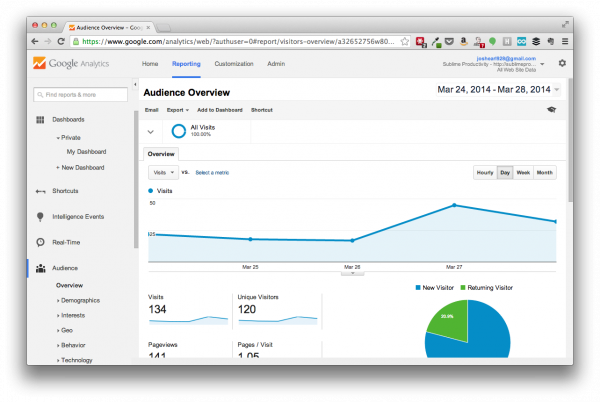The height and width of the screenshot is (402, 600).
Task: Click the fullscreen arrows icon in title bar
Action: pos(565,24)
